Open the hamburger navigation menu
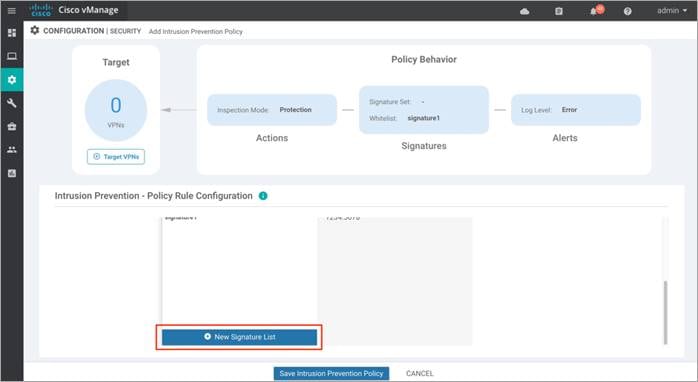This screenshot has height=382, width=698. (x=12, y=10)
